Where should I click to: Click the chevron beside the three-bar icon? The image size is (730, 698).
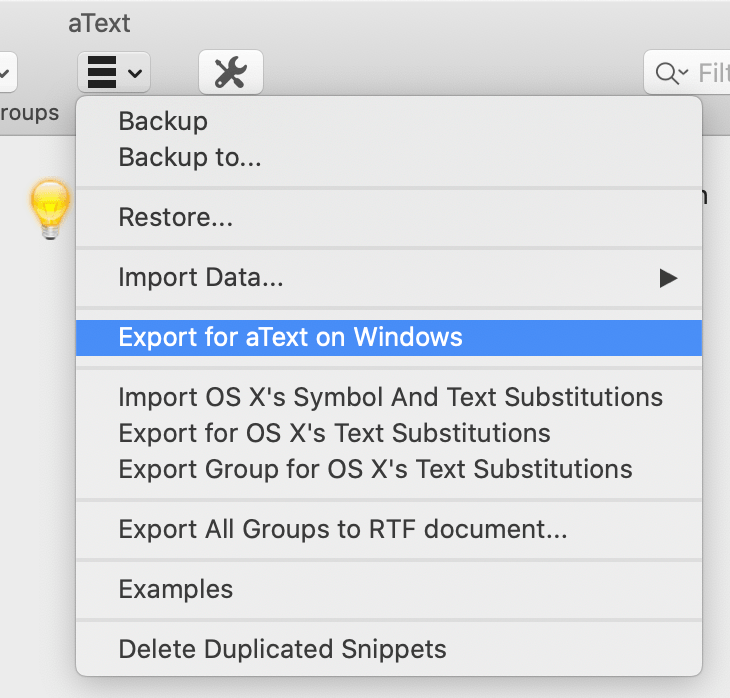(135, 72)
